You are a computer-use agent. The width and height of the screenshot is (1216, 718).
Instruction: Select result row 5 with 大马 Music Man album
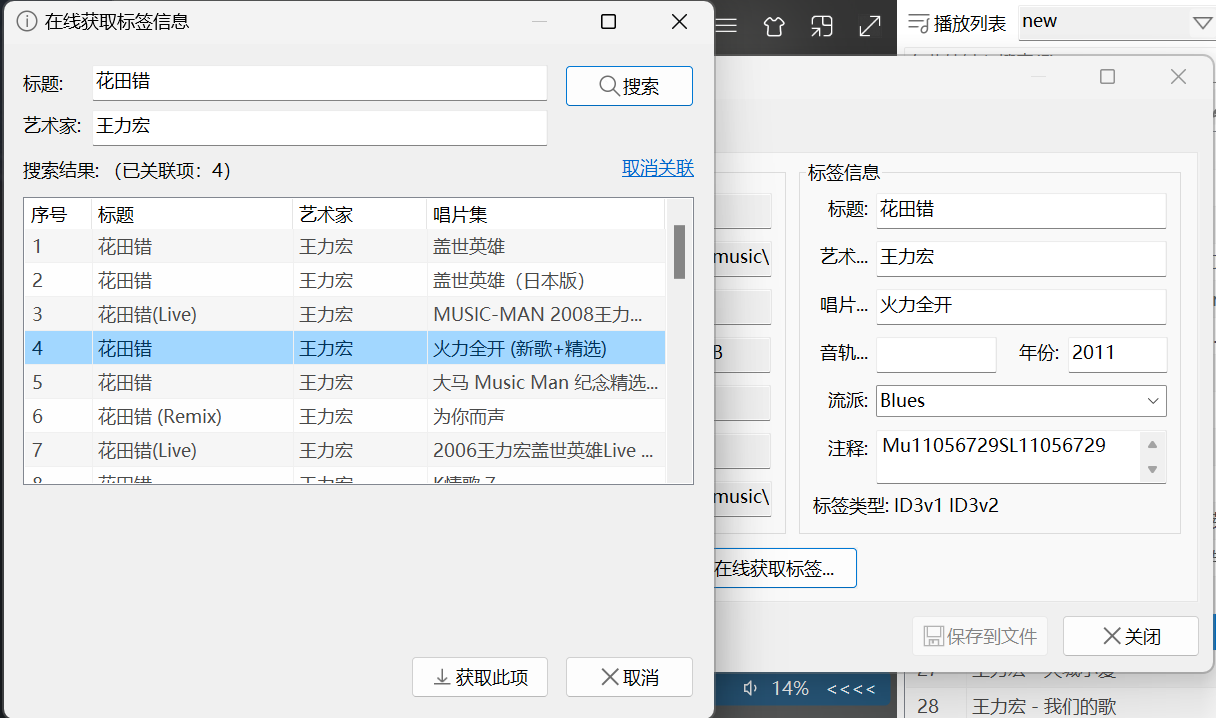pos(350,382)
